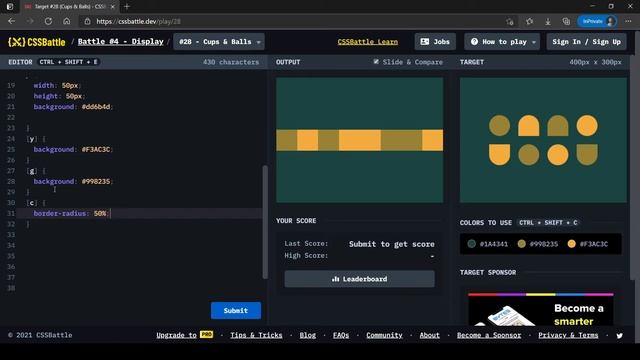Viewport: 640px width, 360px height.
Task: Click the output preview area
Action: click(x=360, y=140)
